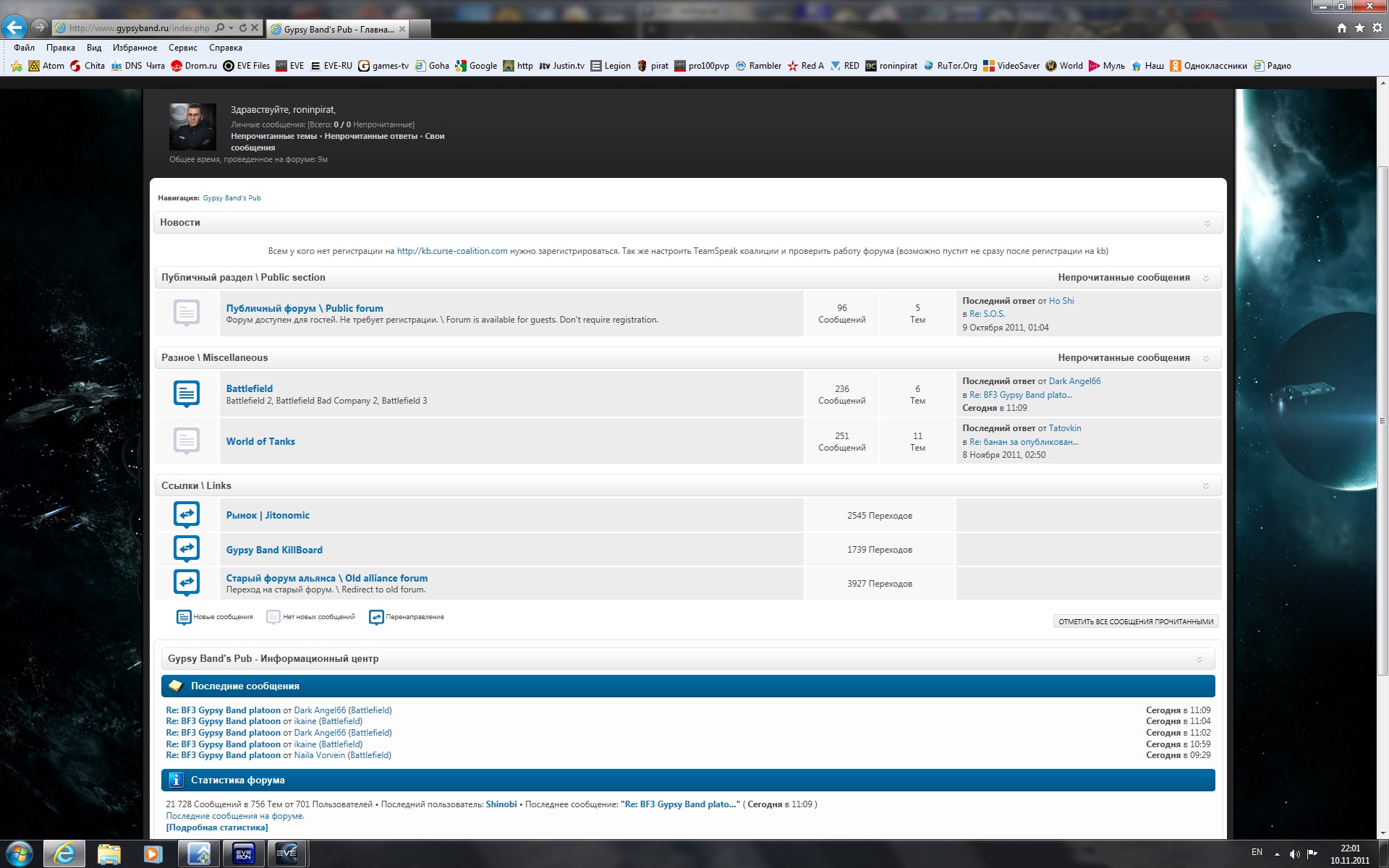Launch EVE Mon from the taskbar

(x=243, y=854)
